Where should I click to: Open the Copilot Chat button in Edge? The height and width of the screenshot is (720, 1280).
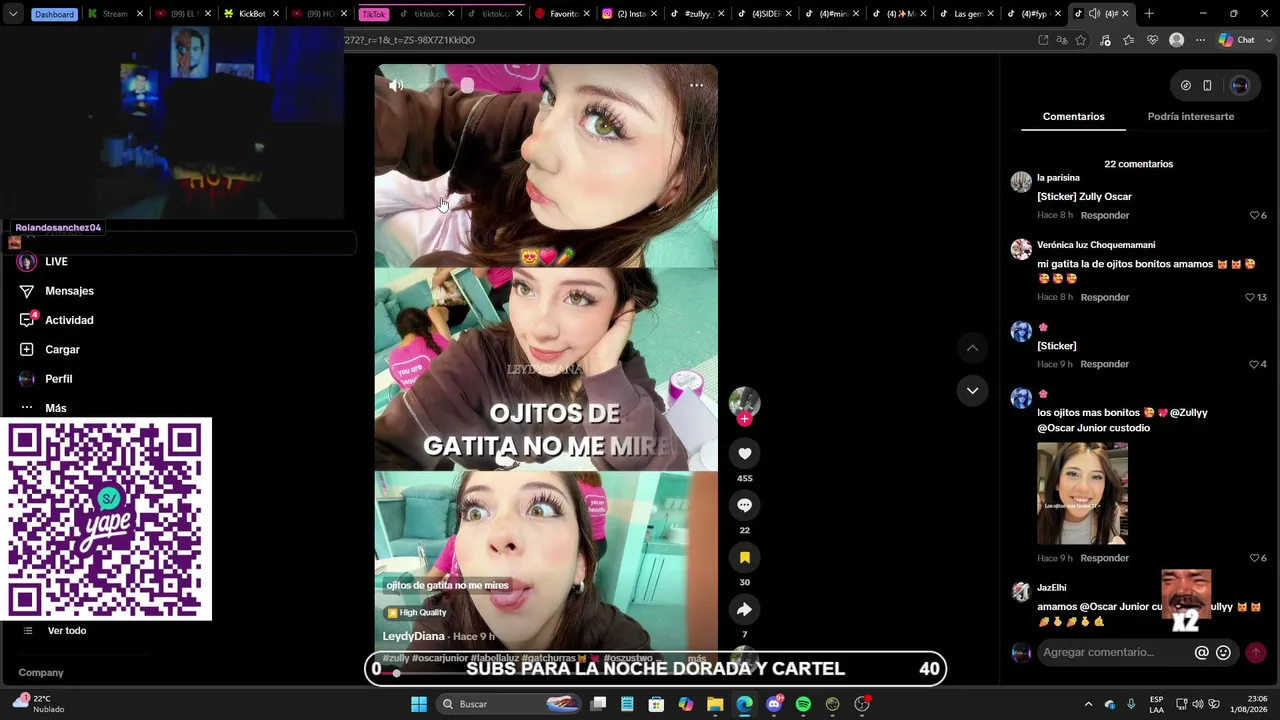pos(1237,40)
